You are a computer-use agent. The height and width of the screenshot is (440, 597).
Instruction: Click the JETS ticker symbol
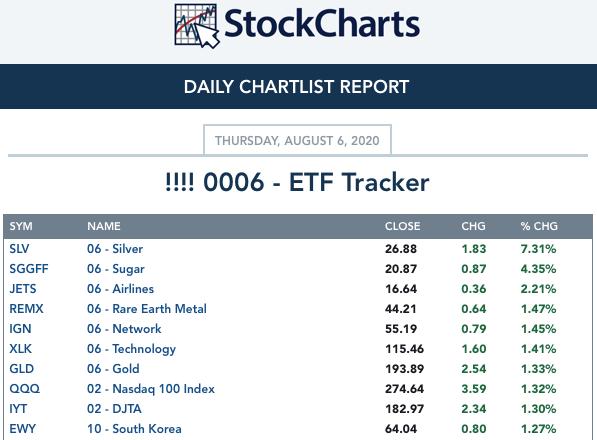[x=23, y=289]
